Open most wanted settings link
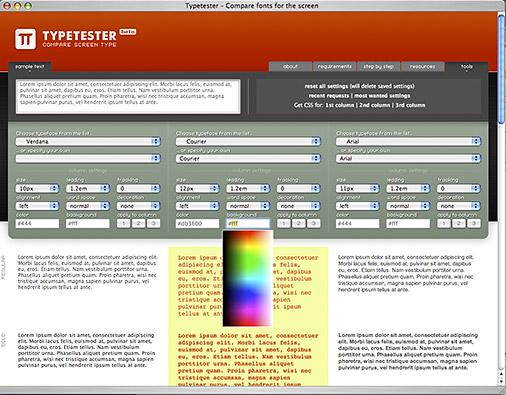506x395 pixels. (382, 96)
